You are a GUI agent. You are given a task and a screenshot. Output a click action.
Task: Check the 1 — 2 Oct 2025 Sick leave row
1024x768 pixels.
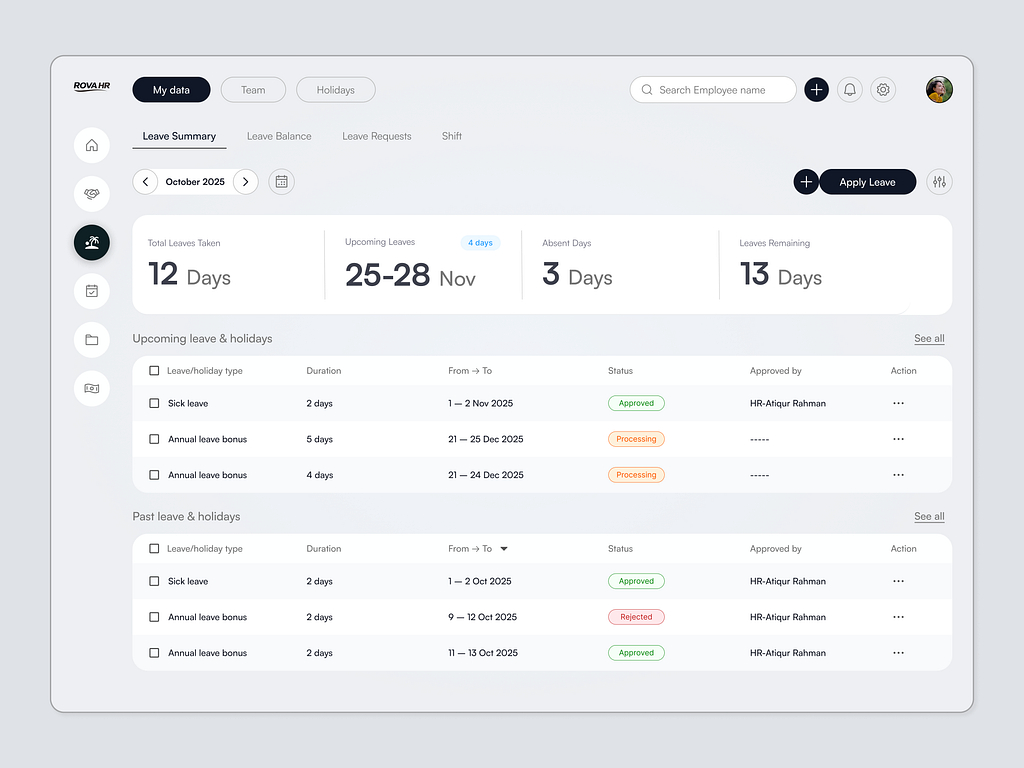click(x=154, y=581)
